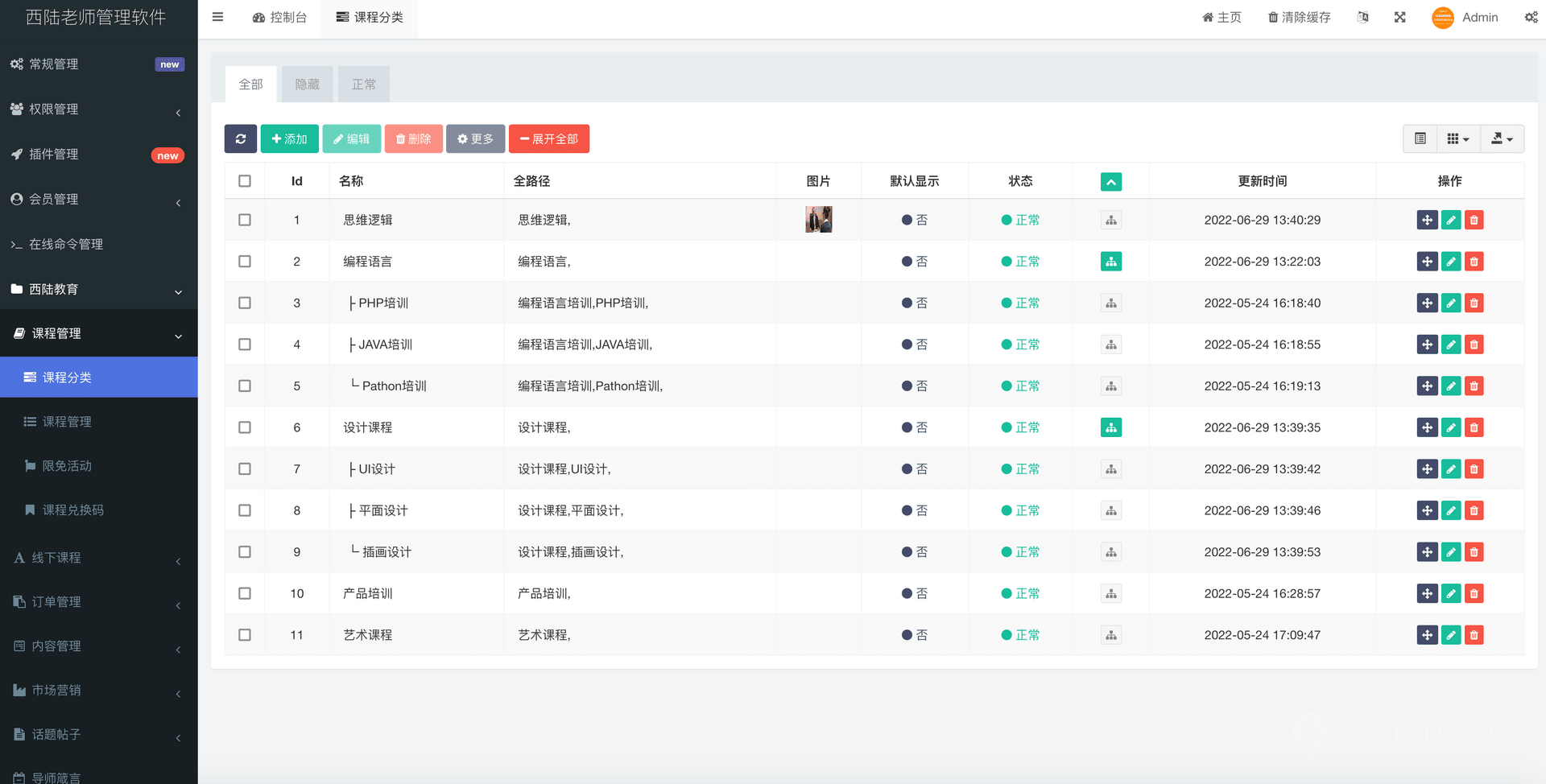Viewport: 1546px width, 784px height.
Task: Check the box for 产品培训 row
Action: click(245, 593)
